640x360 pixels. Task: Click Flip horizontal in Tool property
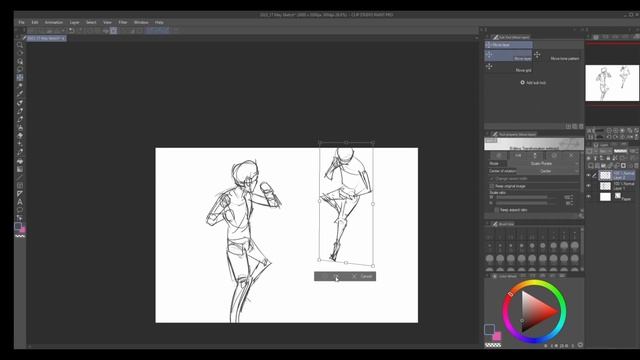(x=518, y=156)
